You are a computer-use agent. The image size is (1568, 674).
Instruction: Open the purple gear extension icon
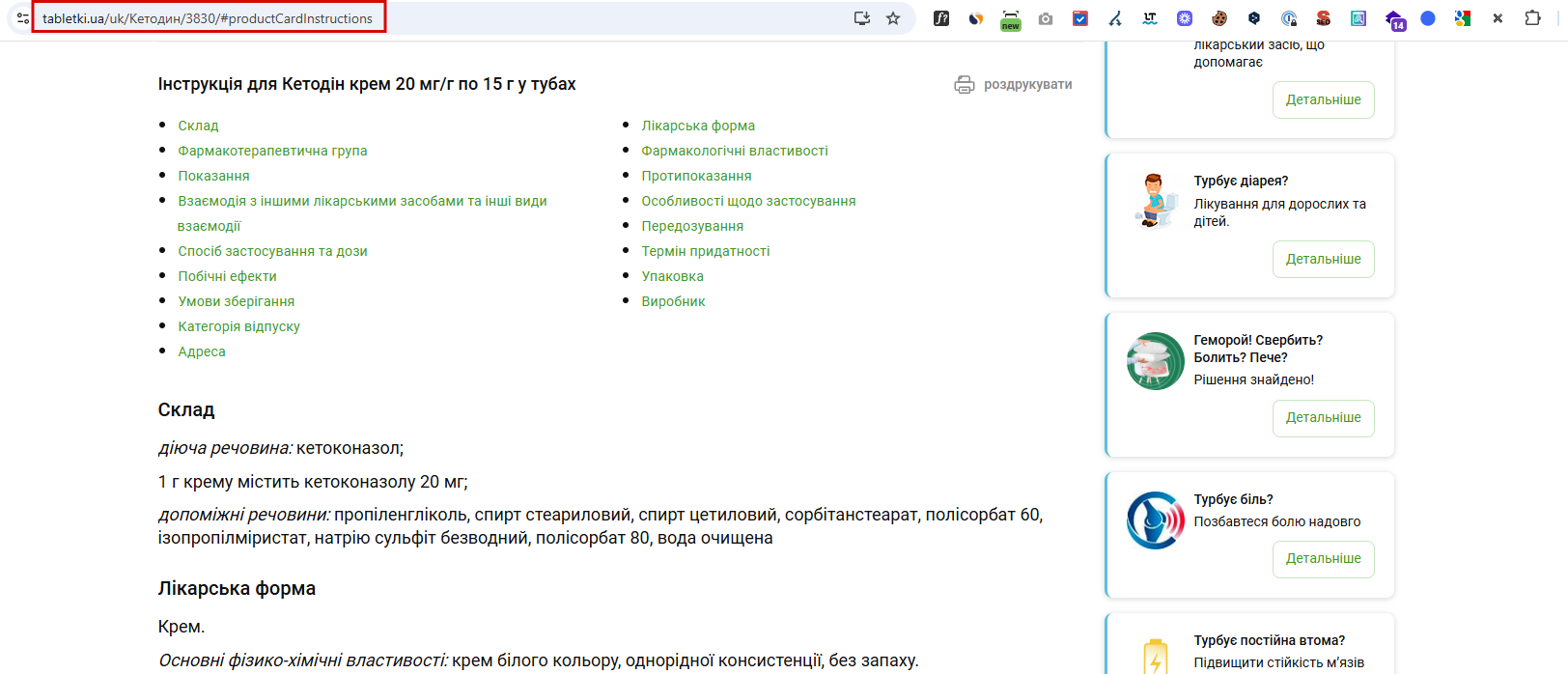click(x=1185, y=18)
